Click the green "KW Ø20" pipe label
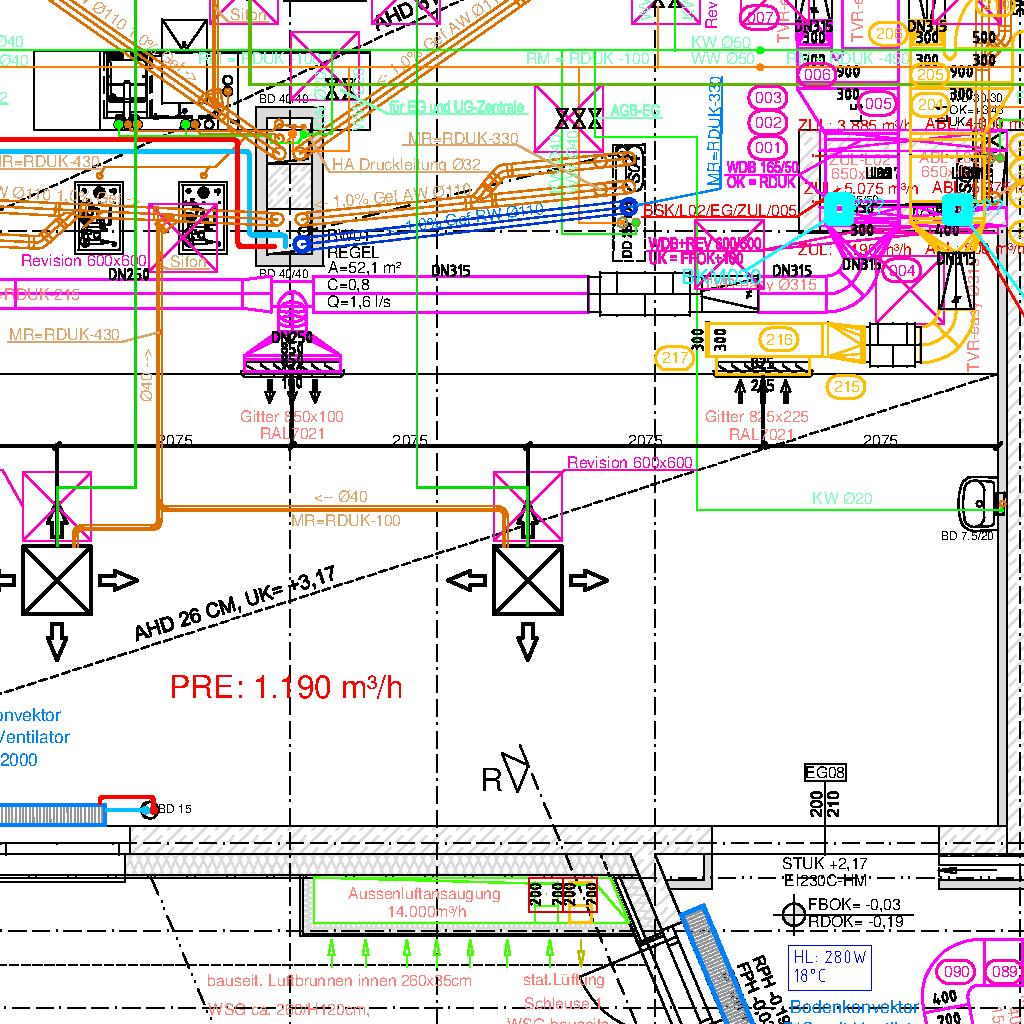 [842, 498]
